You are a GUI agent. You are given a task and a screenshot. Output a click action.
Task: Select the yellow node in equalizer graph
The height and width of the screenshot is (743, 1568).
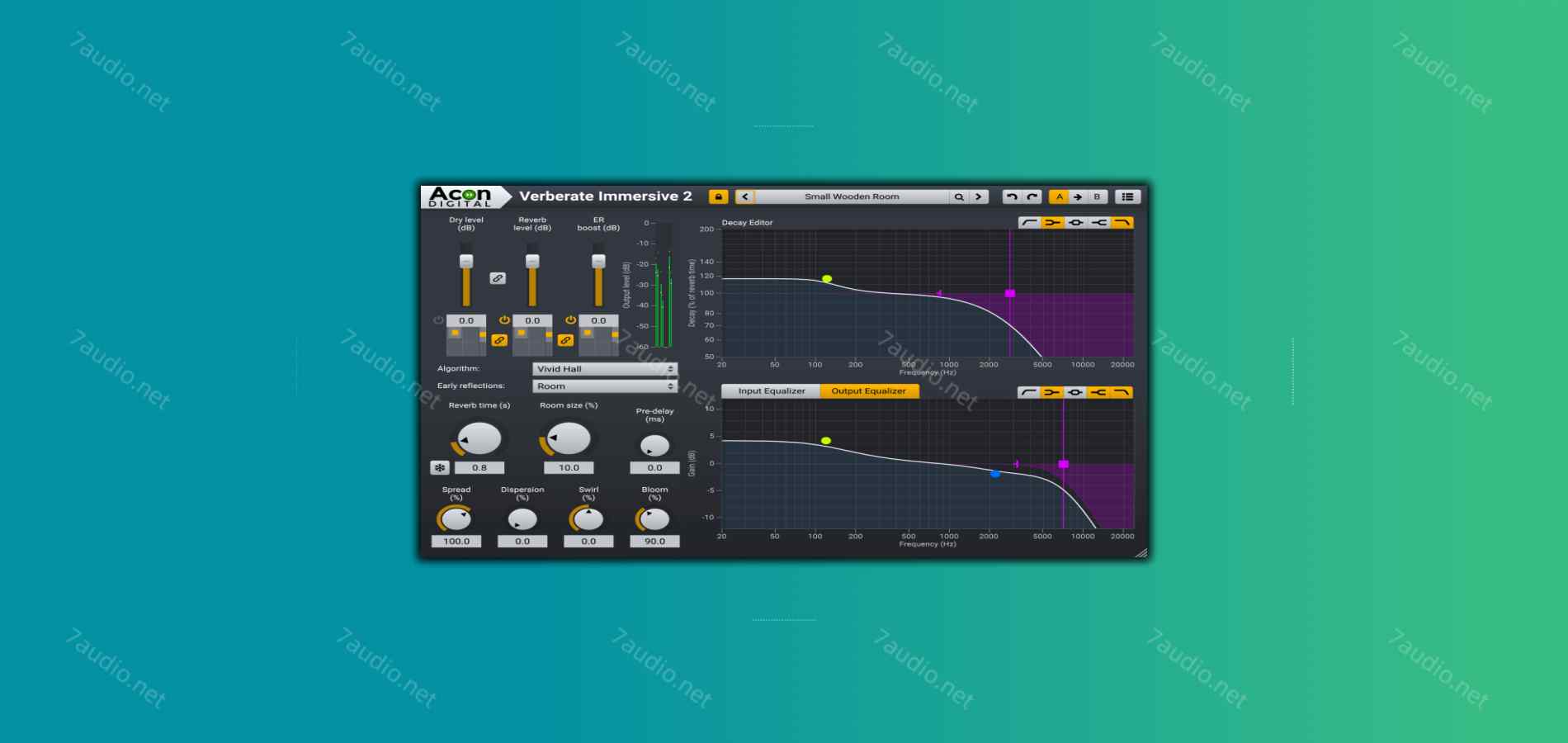pyautogui.click(x=826, y=441)
